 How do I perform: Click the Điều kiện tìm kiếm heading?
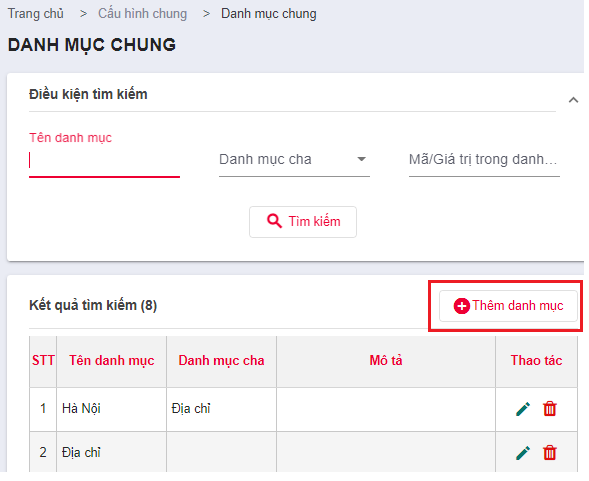(x=88, y=94)
